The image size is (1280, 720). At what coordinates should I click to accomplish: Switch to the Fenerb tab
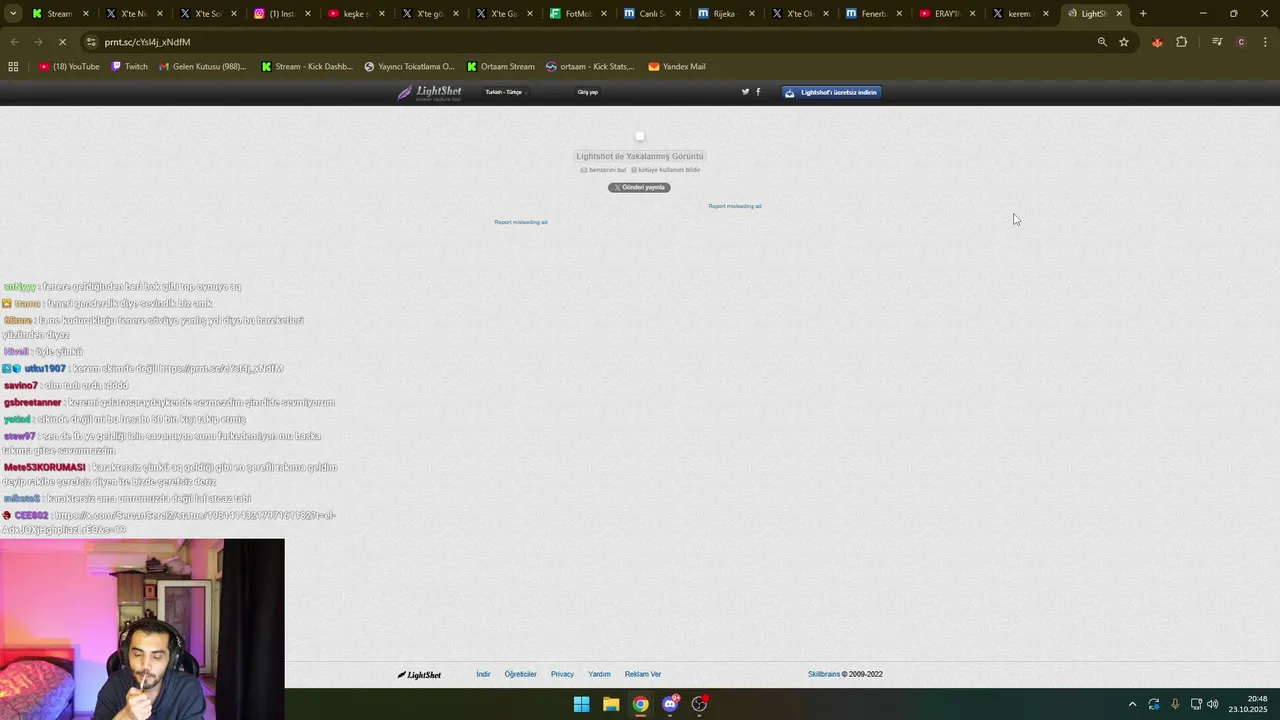coord(874,14)
